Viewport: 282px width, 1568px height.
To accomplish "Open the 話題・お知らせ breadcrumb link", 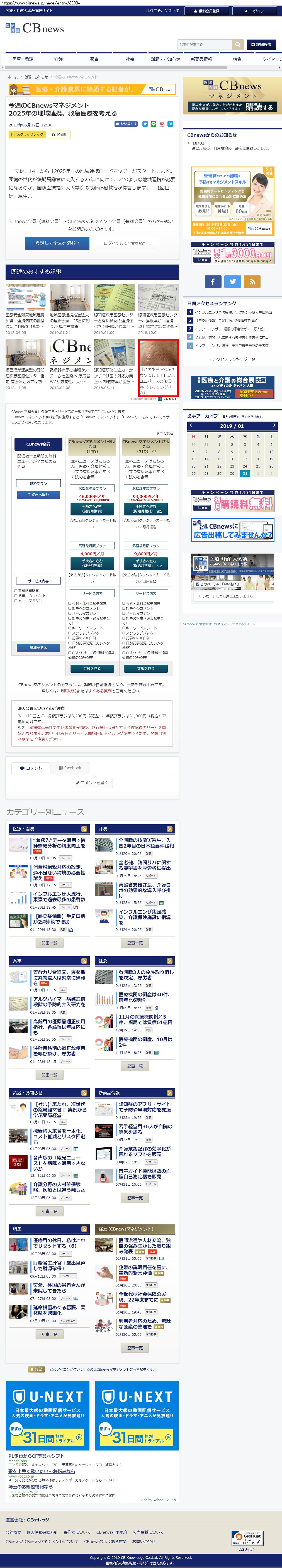I will click(x=36, y=77).
